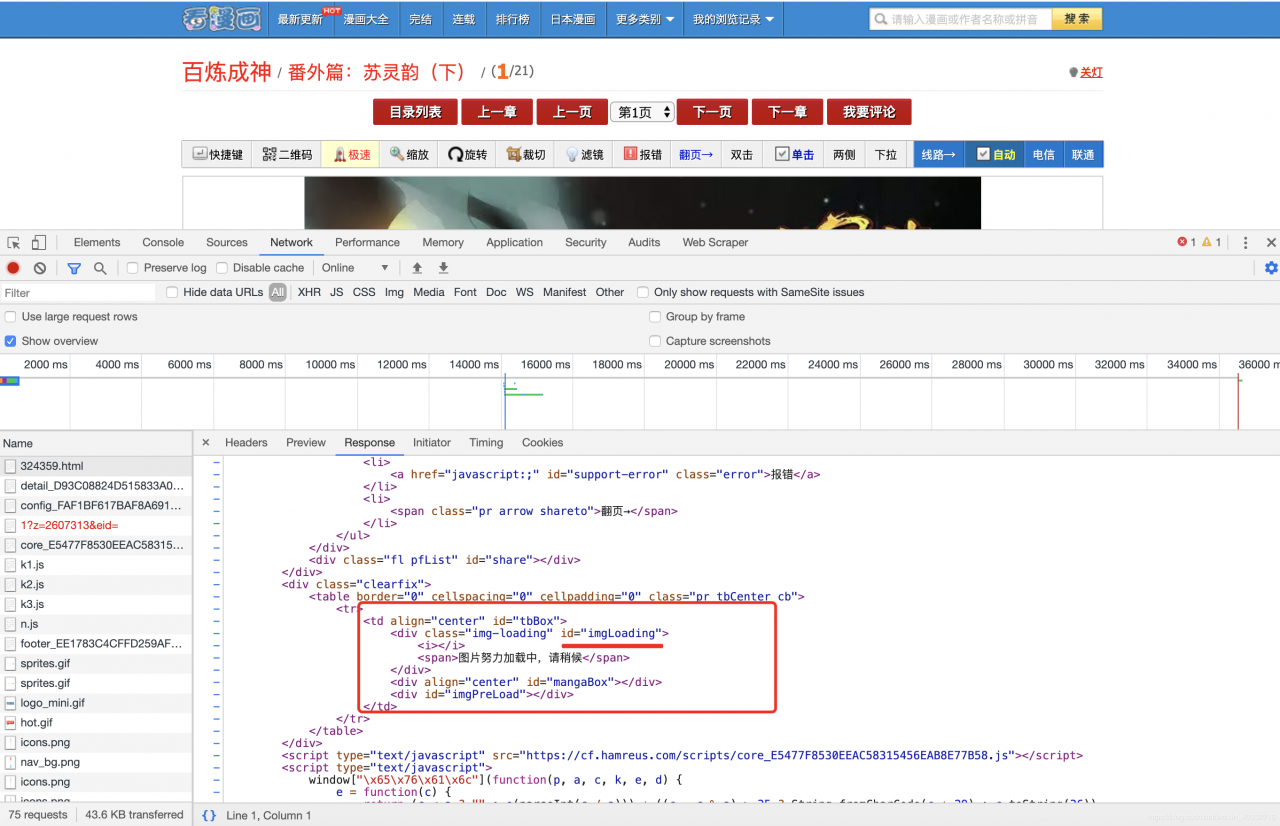The width and height of the screenshot is (1280, 826).
Task: Open the Cookies sub-tab
Action: (x=542, y=442)
